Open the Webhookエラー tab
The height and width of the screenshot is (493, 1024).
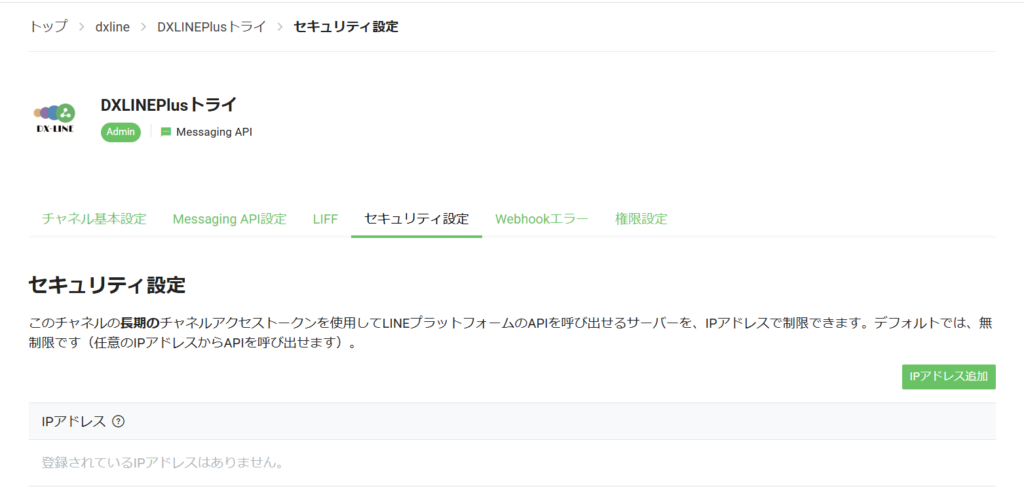(541, 219)
